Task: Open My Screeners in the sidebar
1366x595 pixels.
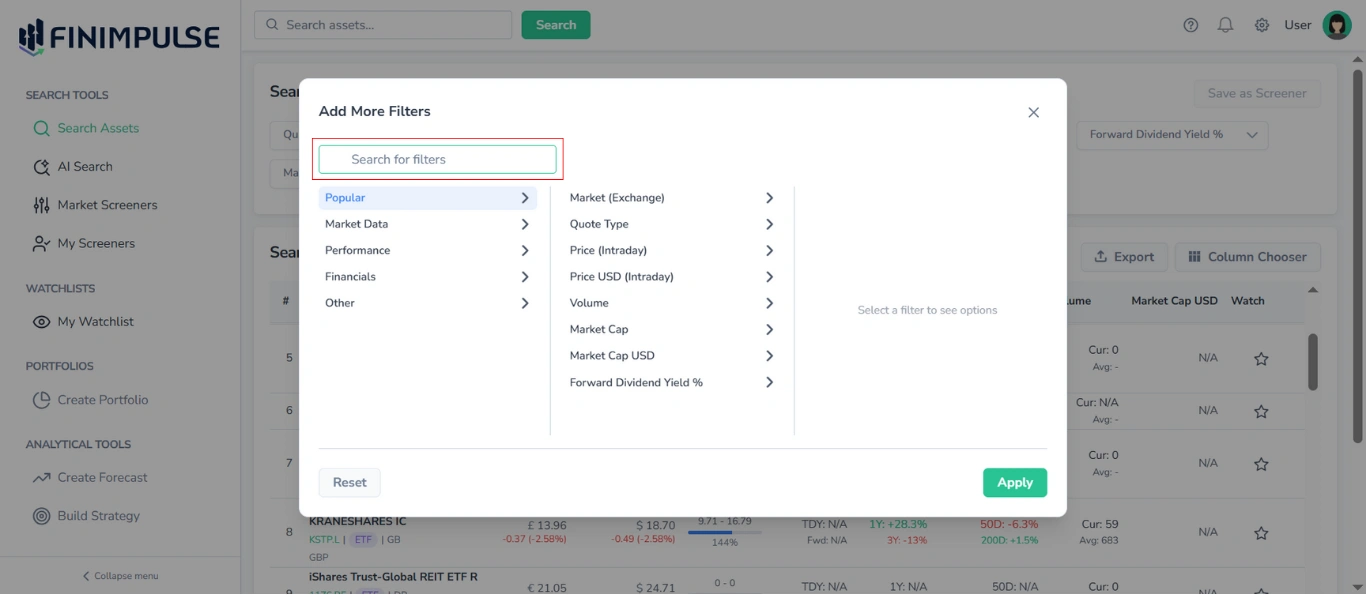Action: pyautogui.click(x=98, y=243)
